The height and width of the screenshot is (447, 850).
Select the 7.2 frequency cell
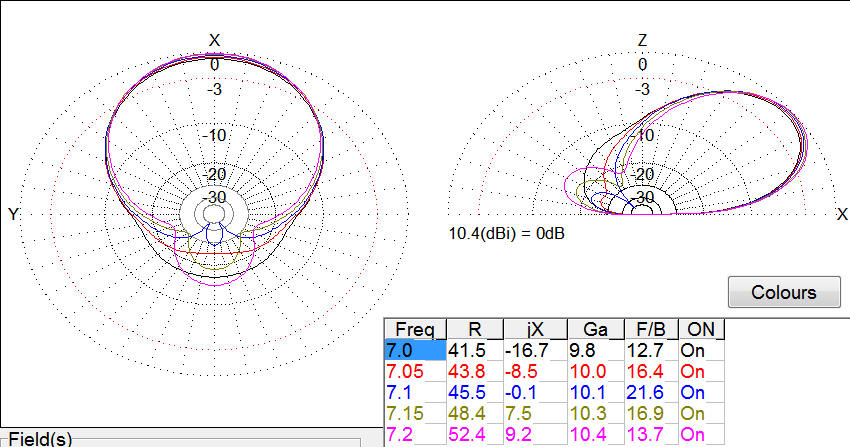pos(414,435)
